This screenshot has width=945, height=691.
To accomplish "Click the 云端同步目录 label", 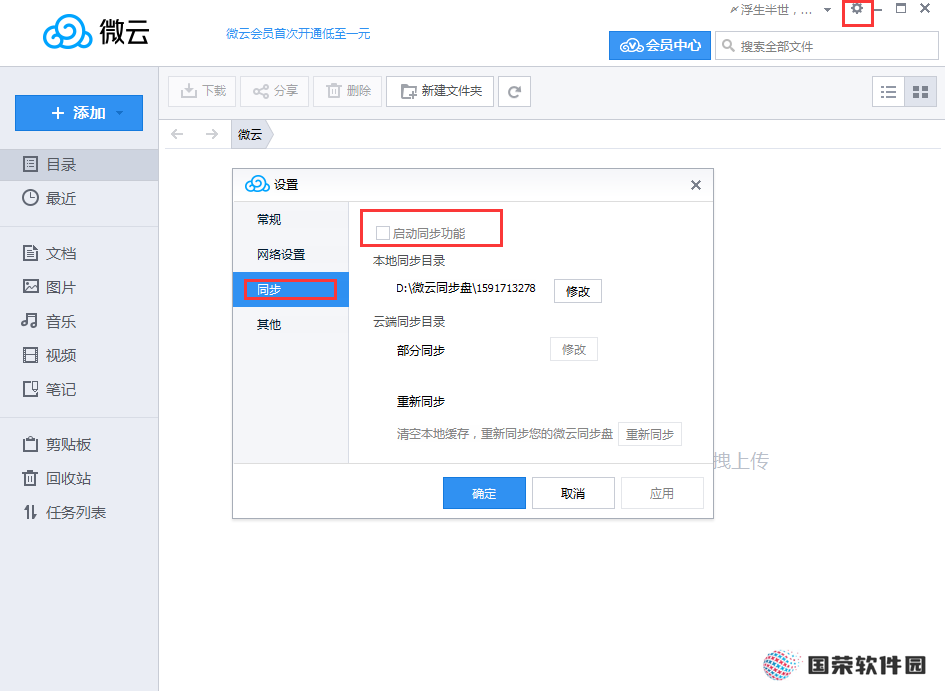I will coord(409,322).
